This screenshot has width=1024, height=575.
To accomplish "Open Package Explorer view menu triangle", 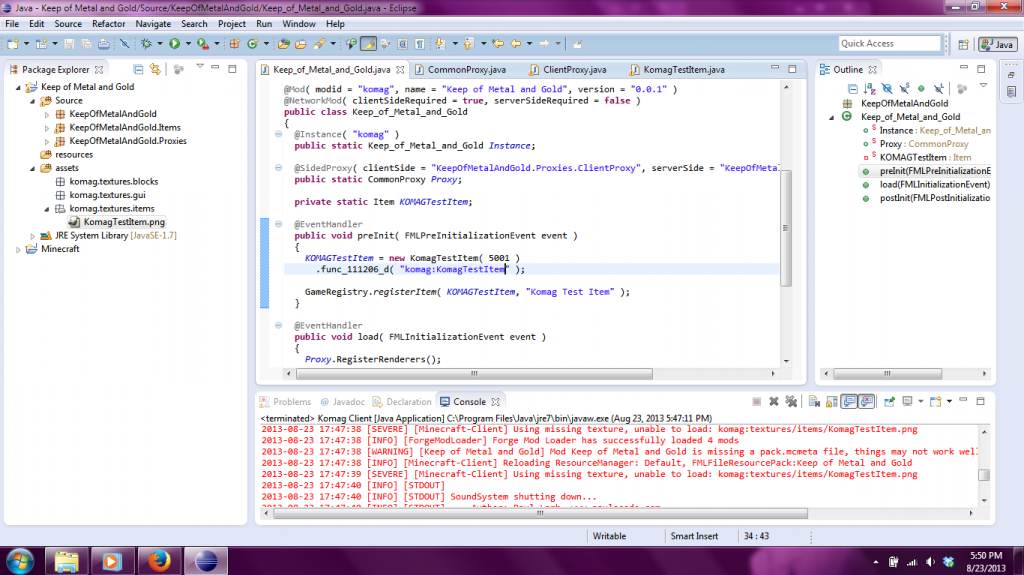I will 200,67.
